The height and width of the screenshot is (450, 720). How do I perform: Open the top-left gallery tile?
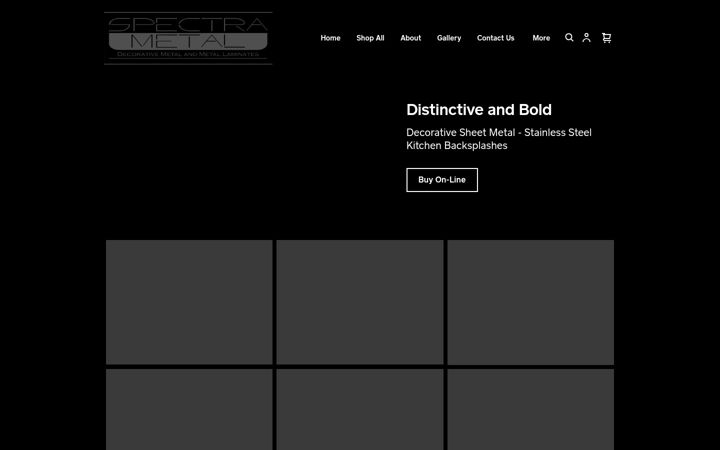tap(189, 302)
